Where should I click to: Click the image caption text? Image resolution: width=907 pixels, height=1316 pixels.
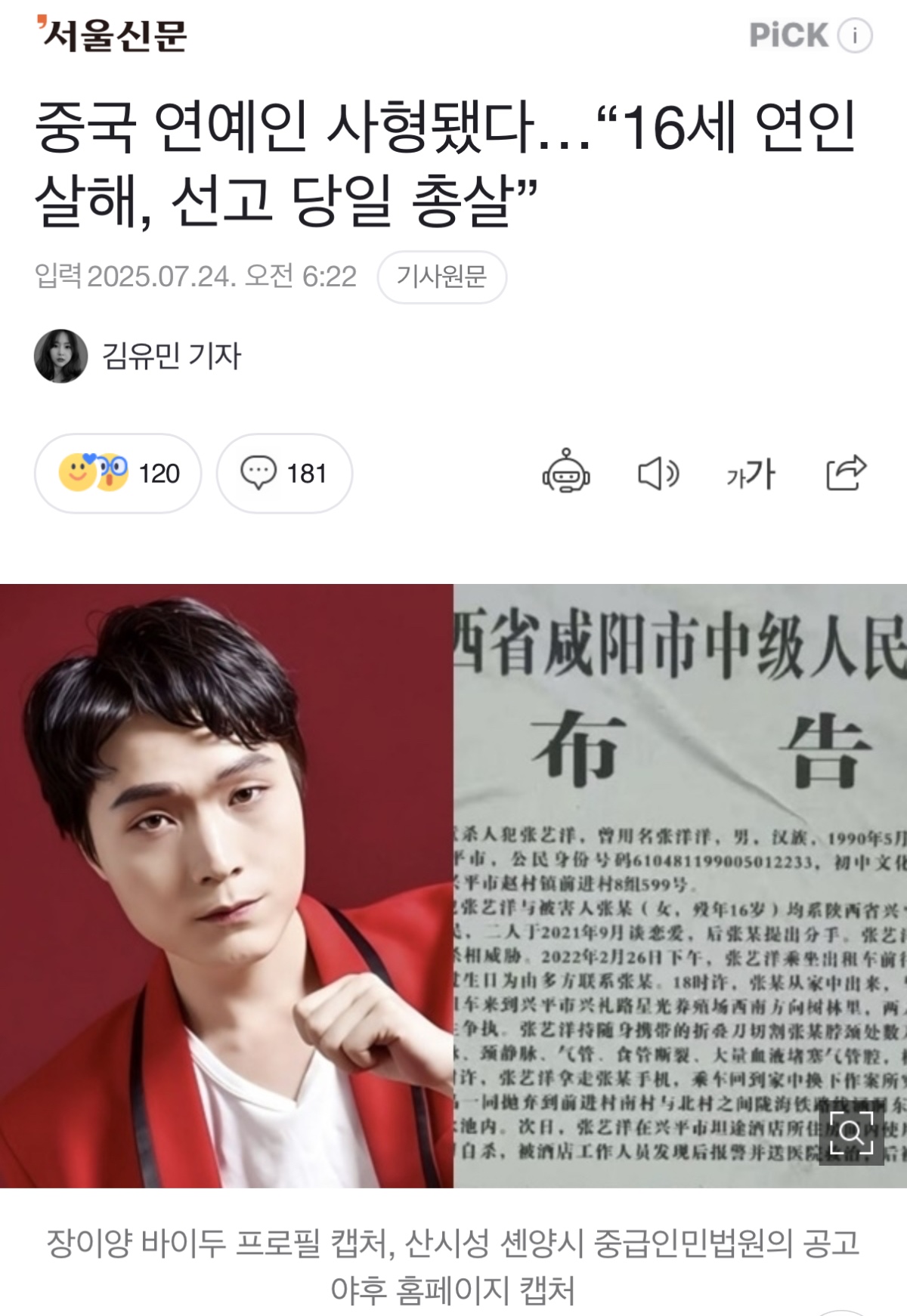[x=453, y=1266]
